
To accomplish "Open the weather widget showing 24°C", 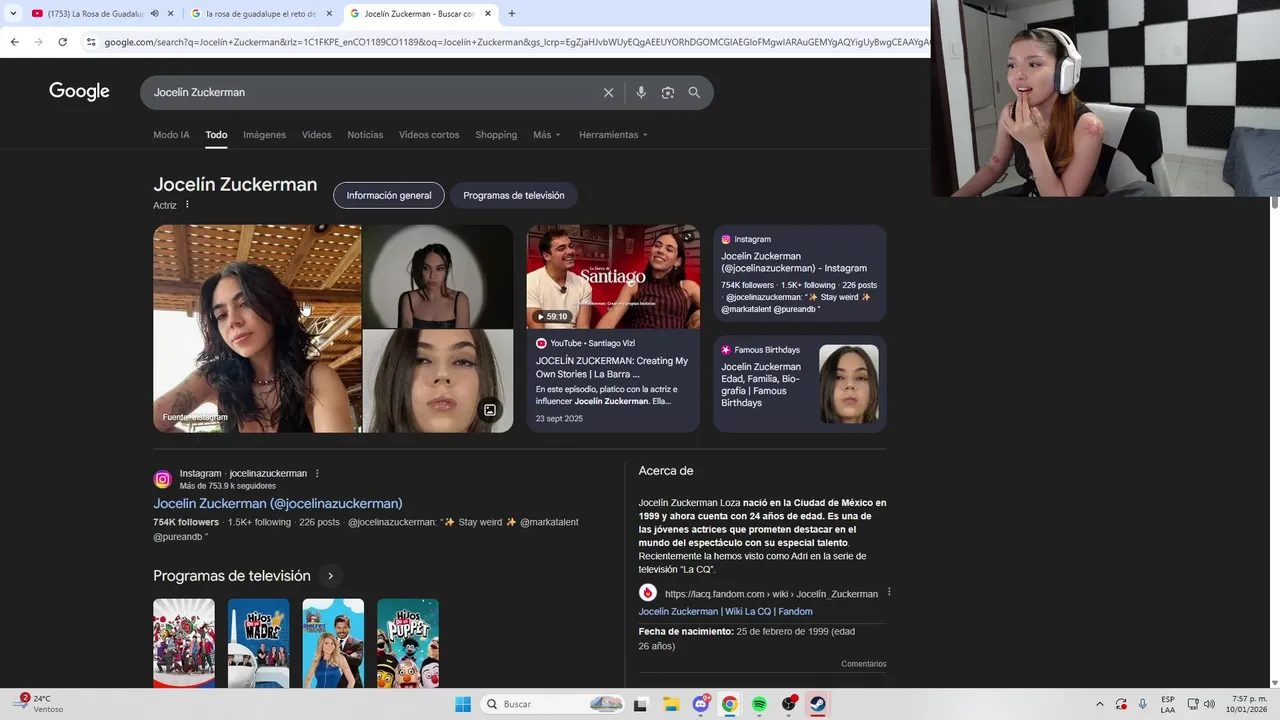I will [x=40, y=704].
